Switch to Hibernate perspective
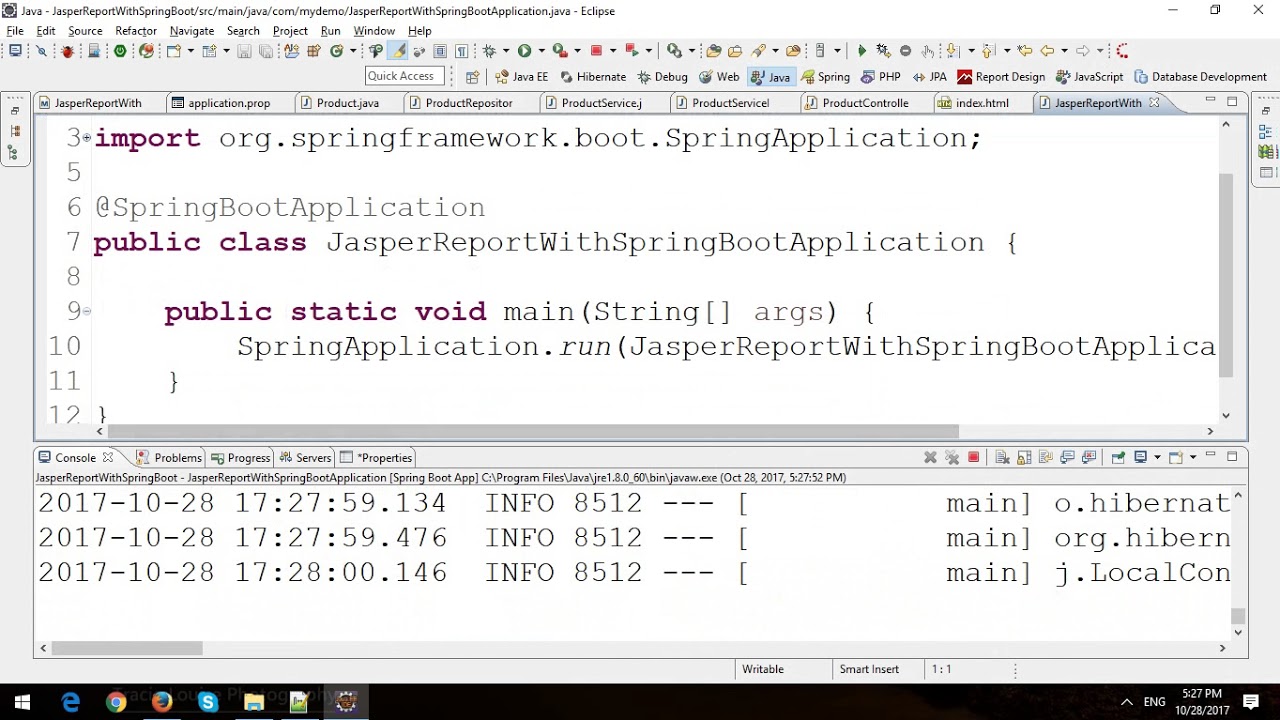The height and width of the screenshot is (720, 1280). point(592,77)
